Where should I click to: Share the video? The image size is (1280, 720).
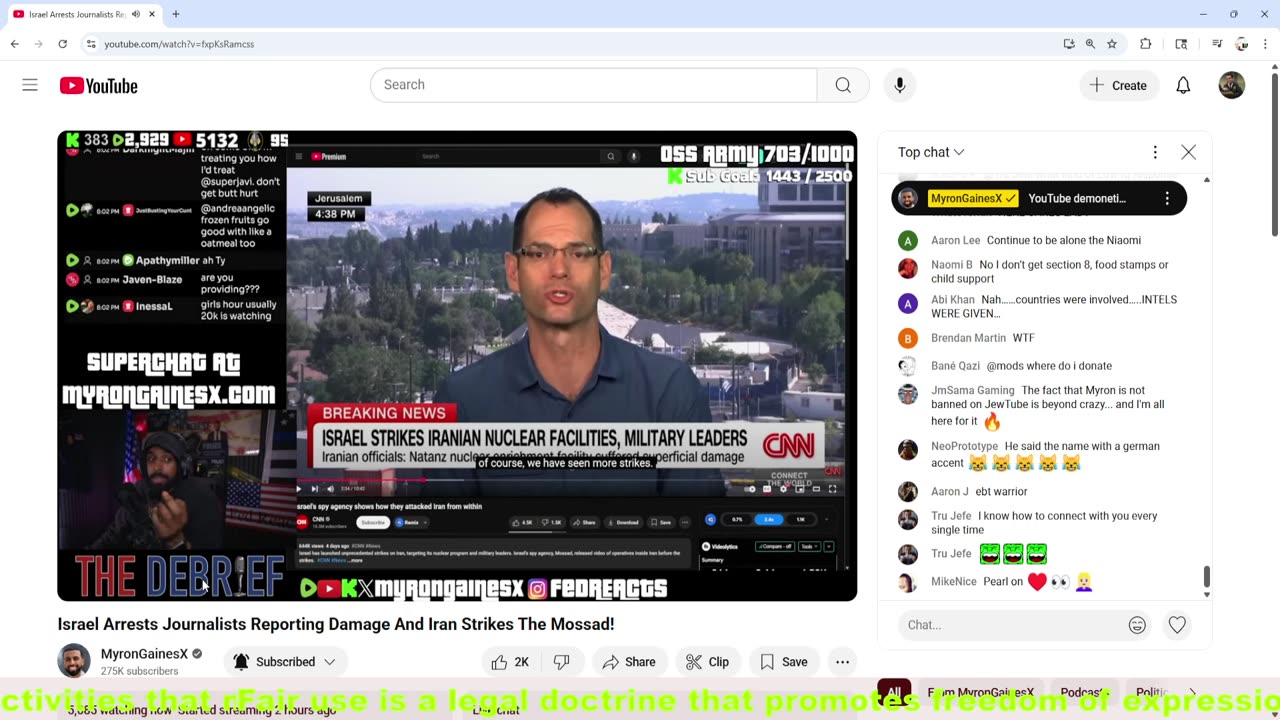point(628,662)
